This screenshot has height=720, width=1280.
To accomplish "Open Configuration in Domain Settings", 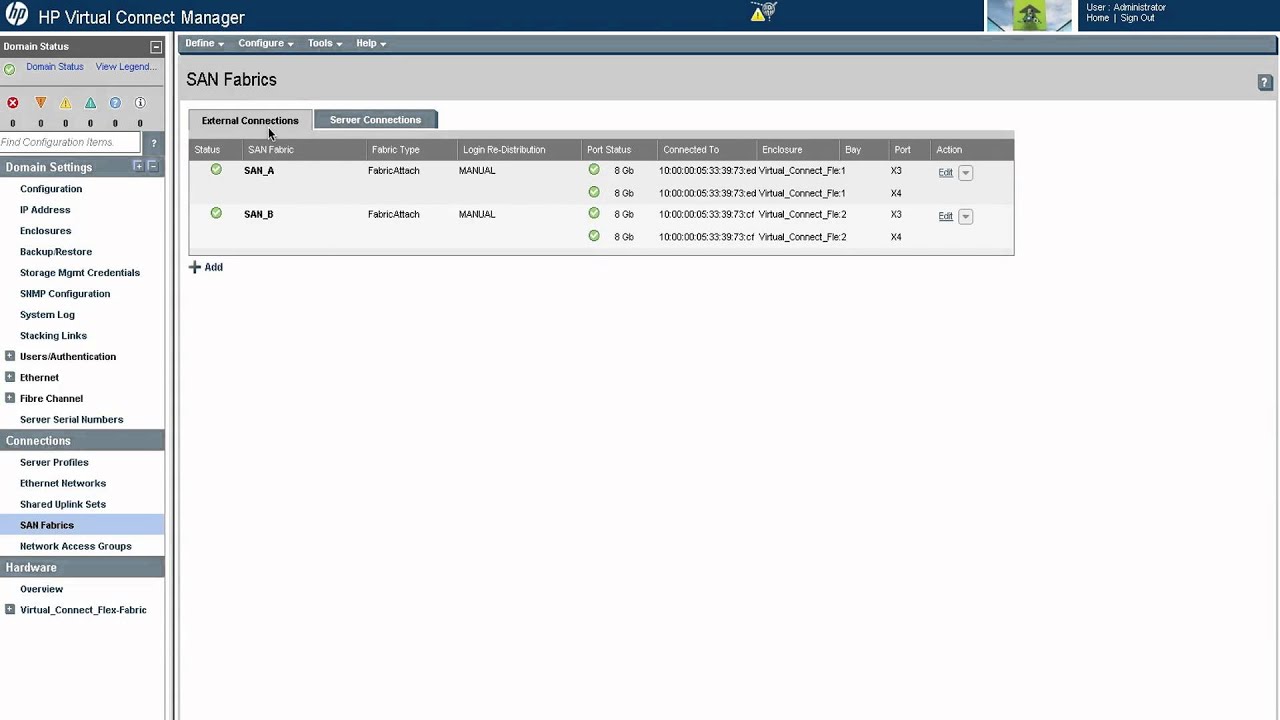I will [51, 189].
